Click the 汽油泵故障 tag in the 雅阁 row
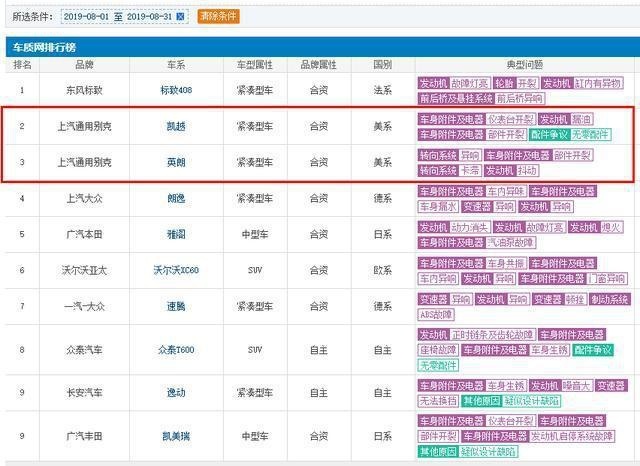The width and height of the screenshot is (640, 466). (510, 242)
